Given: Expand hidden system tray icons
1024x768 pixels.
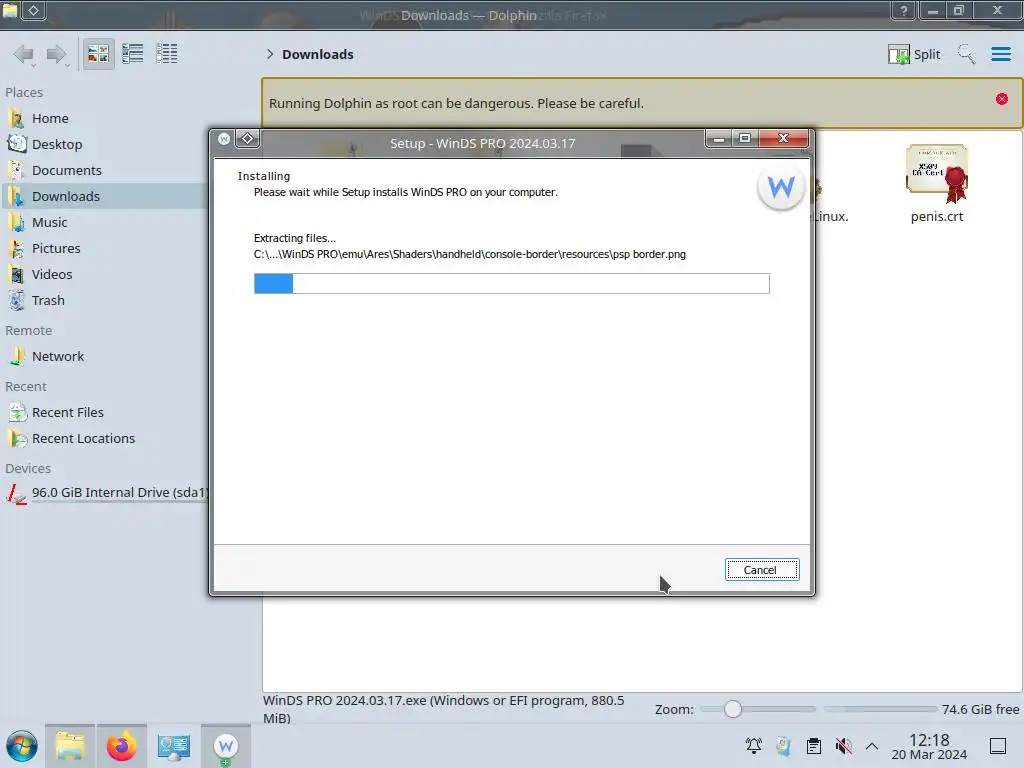Looking at the screenshot, I should coord(872,746).
